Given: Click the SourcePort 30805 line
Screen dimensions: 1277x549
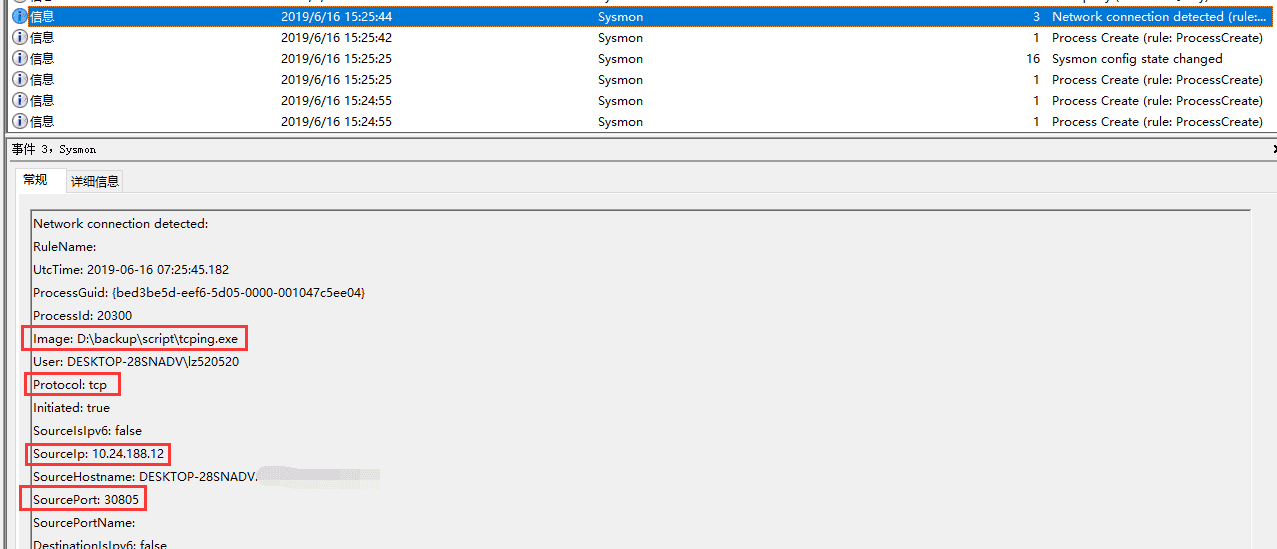Looking at the screenshot, I should pyautogui.click(x=85, y=500).
